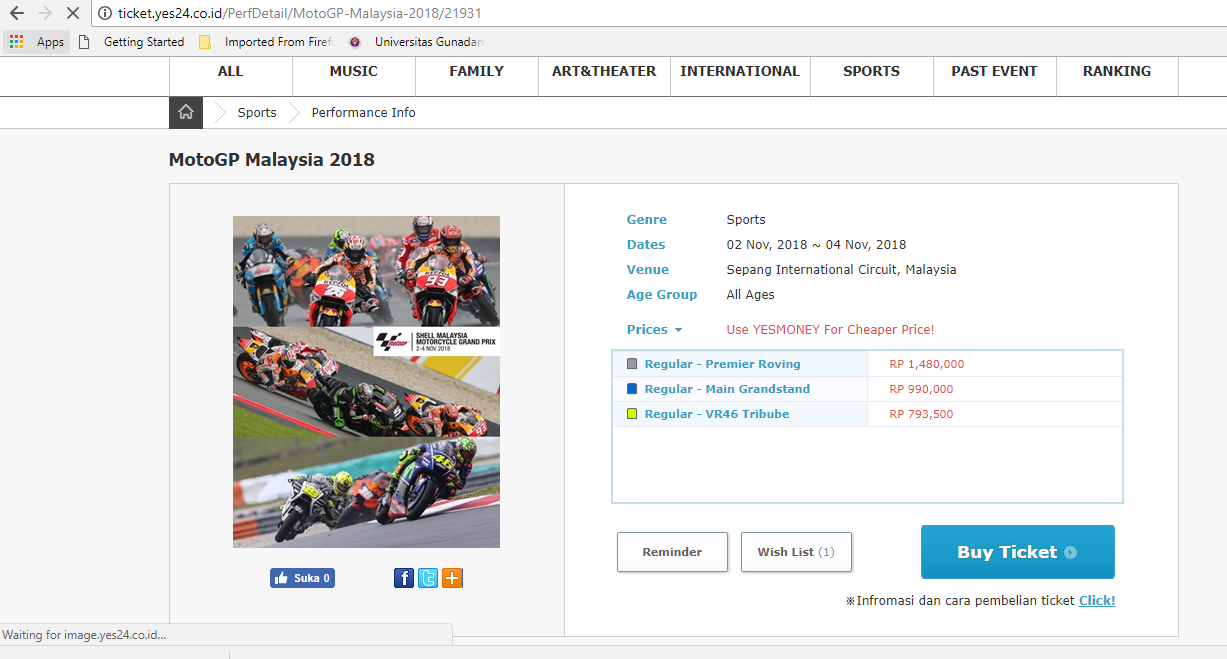This screenshot has width=1227, height=659.
Task: Go to site home via house icon
Action: click(x=186, y=112)
